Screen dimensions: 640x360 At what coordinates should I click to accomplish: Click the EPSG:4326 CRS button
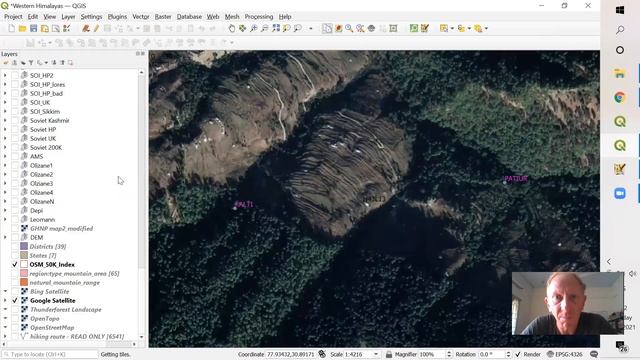tap(565, 354)
